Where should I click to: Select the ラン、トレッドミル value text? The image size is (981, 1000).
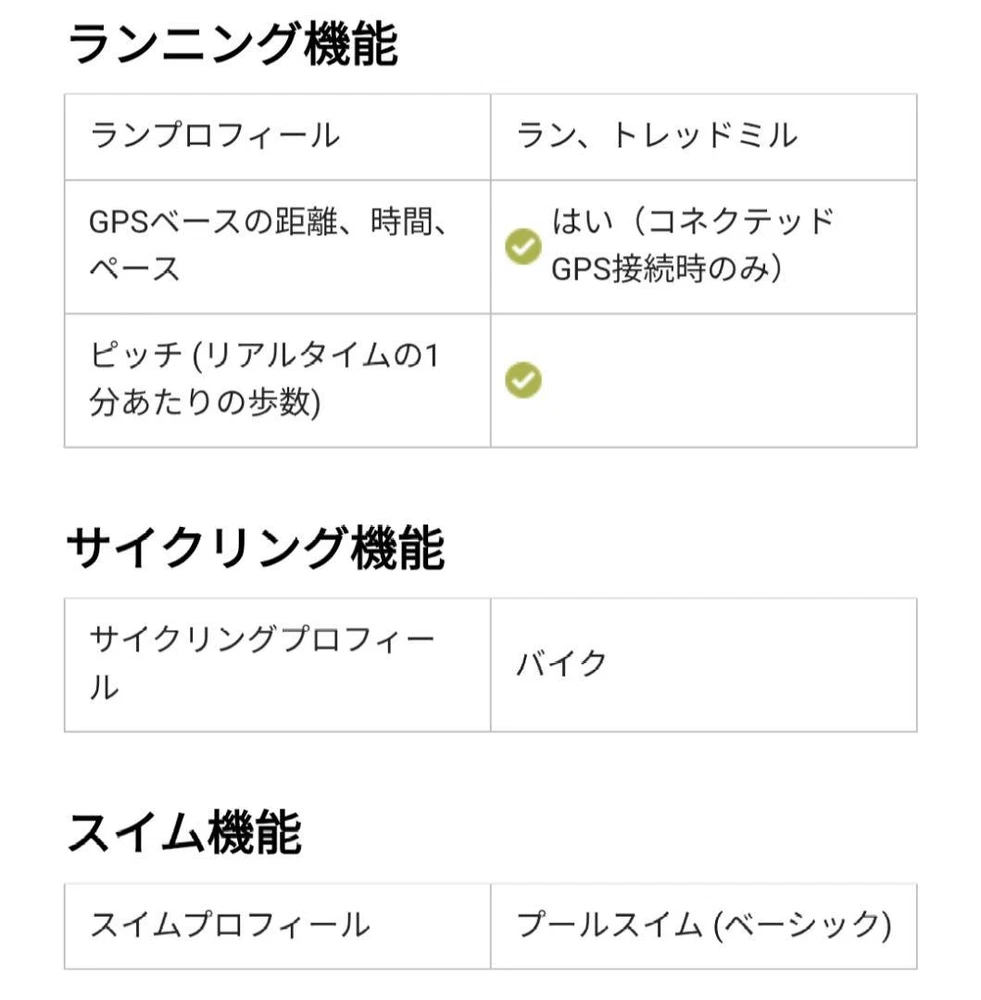point(657,136)
